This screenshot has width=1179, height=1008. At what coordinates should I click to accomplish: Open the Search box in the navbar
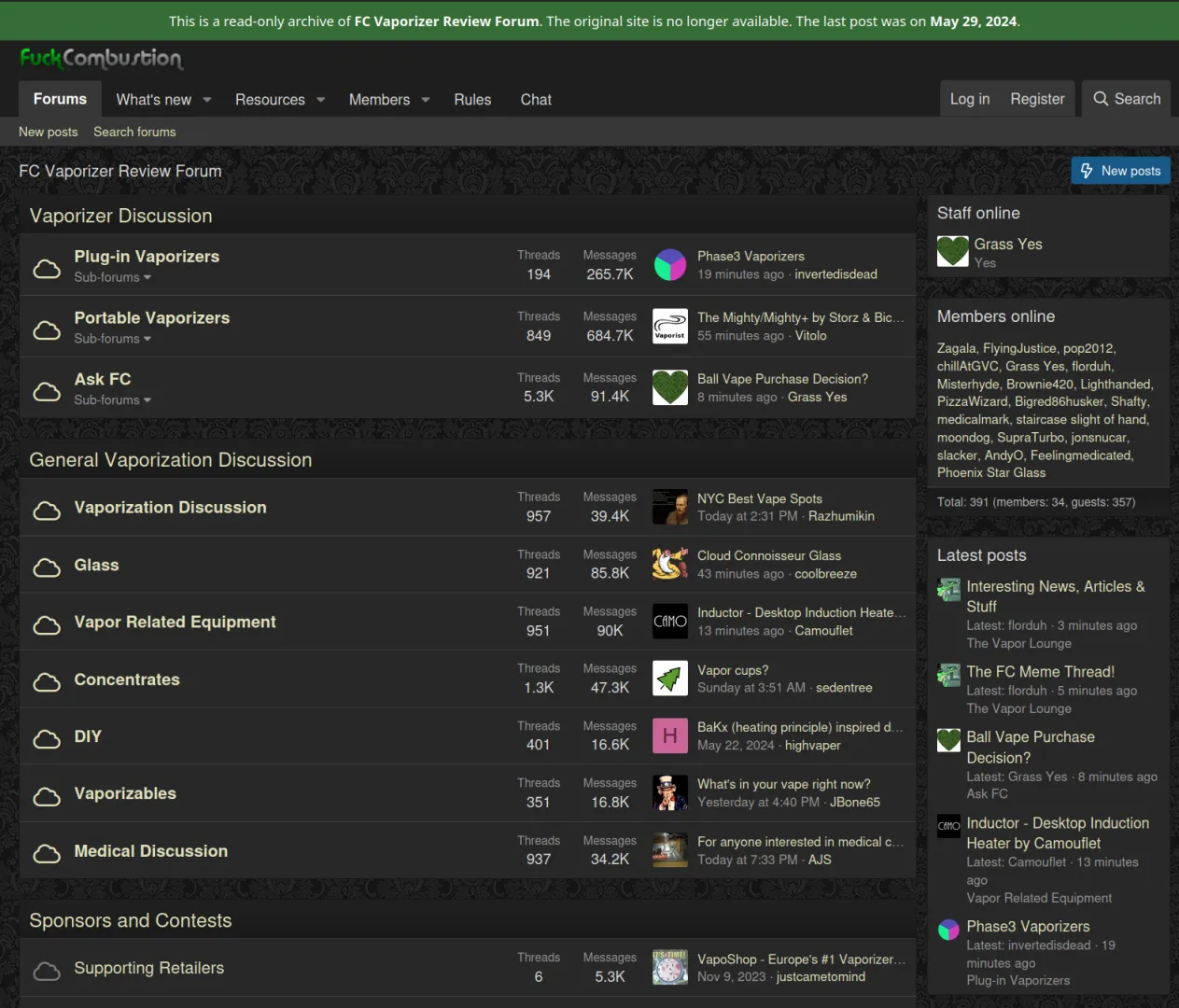1127,99
